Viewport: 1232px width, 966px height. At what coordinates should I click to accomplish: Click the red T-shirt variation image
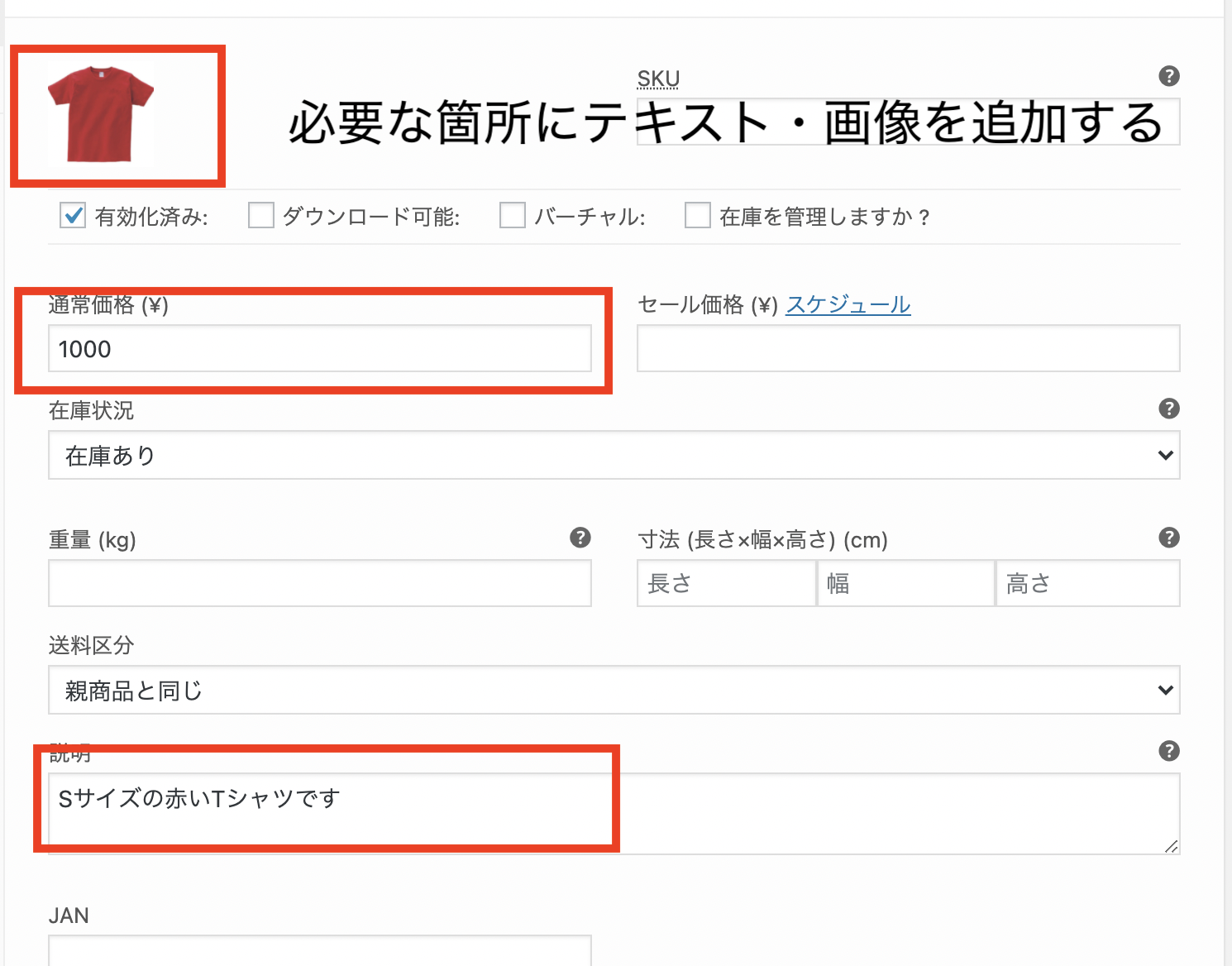(101, 114)
